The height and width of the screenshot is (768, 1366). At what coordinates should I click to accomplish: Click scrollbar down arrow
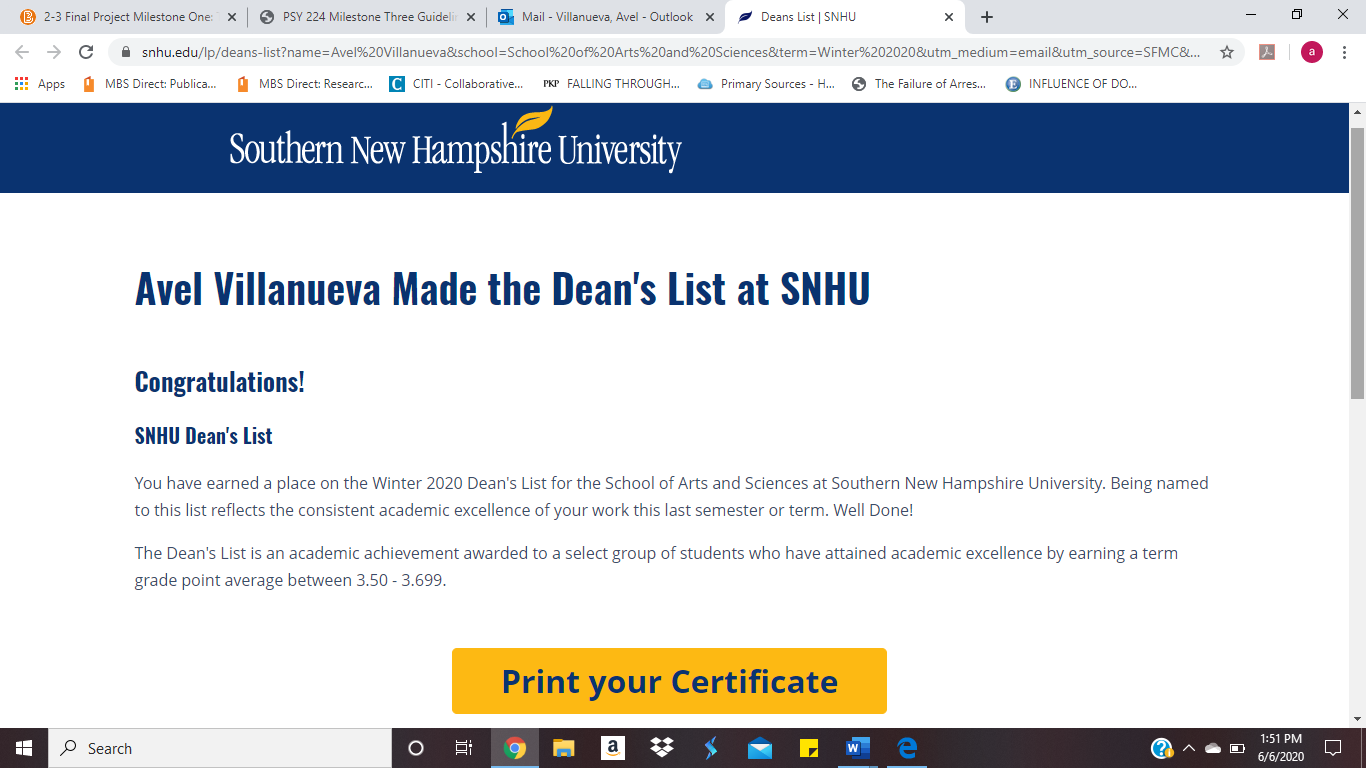(x=1357, y=718)
